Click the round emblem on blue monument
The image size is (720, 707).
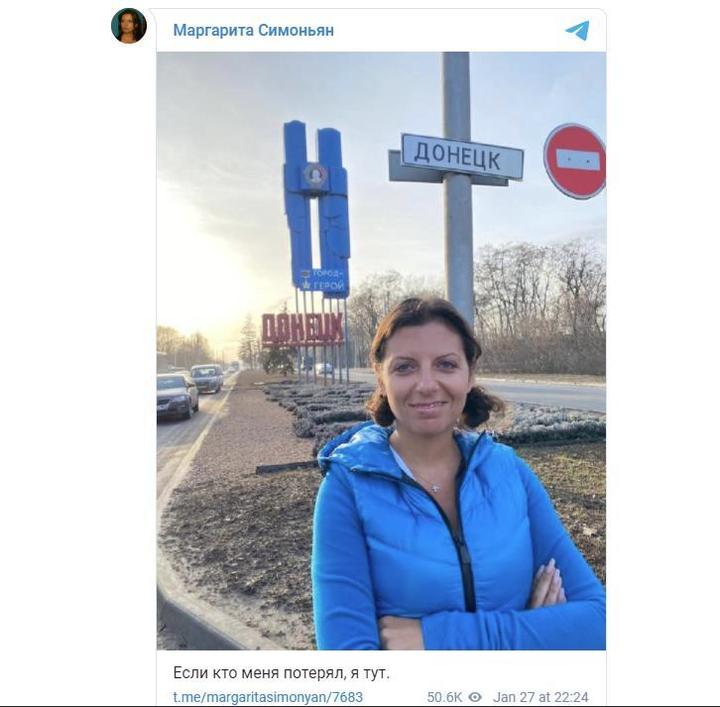[x=315, y=175]
